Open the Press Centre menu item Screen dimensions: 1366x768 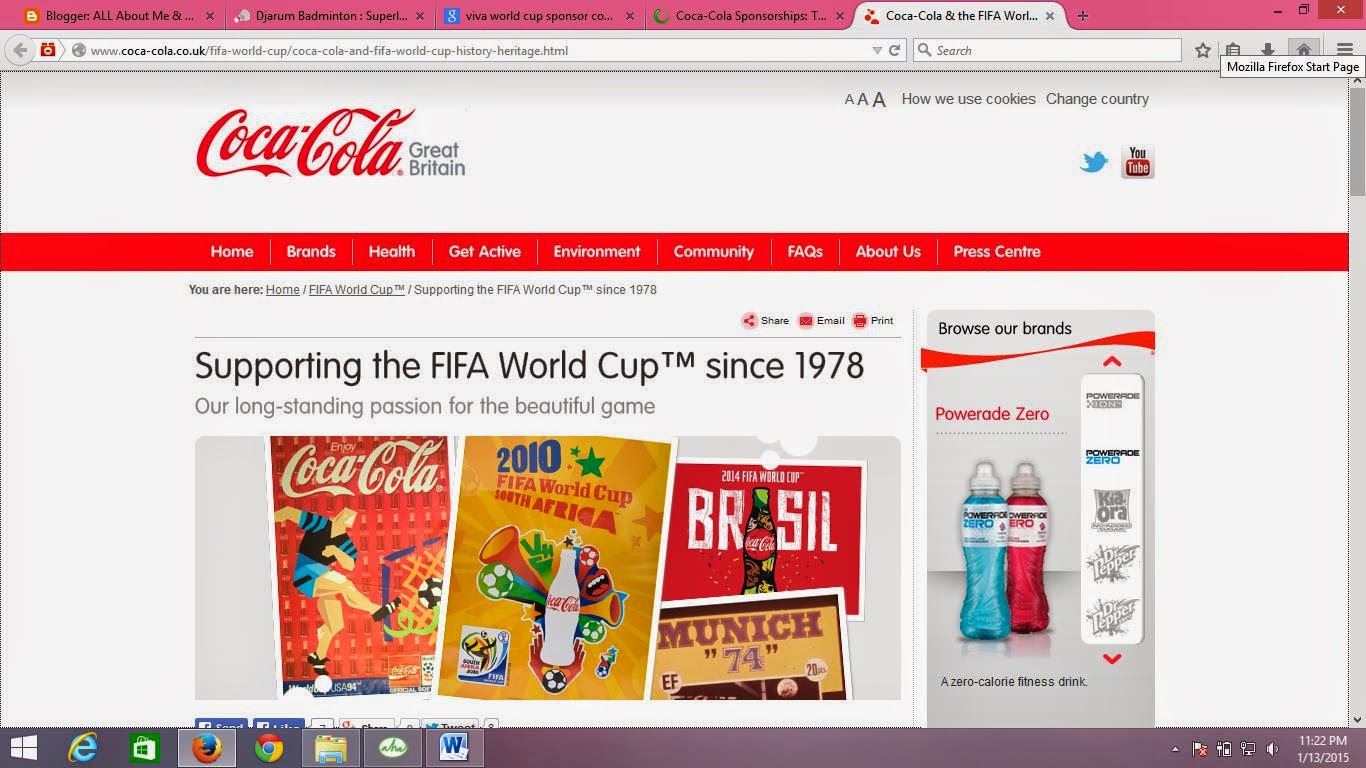[997, 252]
